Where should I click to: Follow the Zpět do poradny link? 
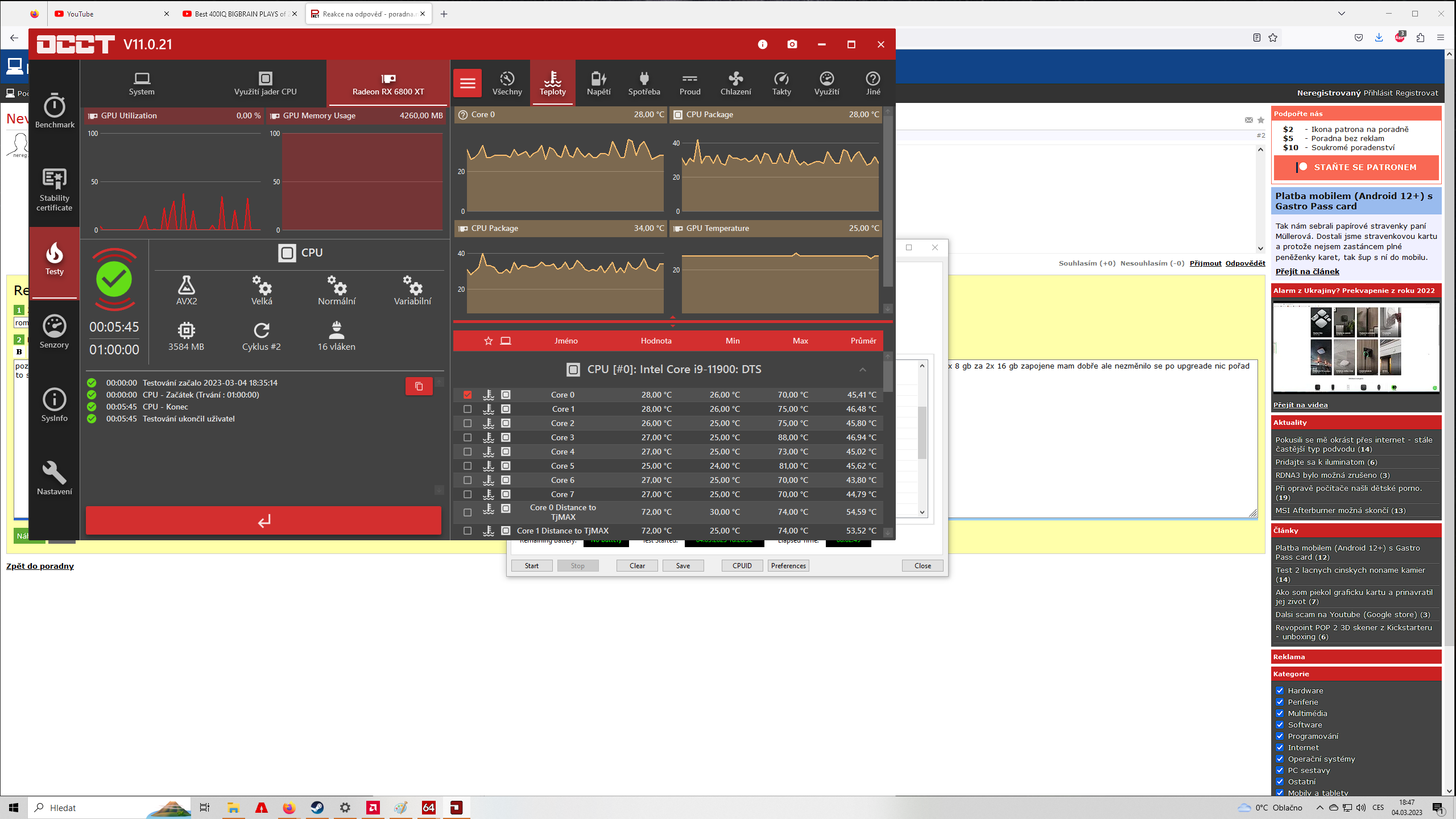40,566
